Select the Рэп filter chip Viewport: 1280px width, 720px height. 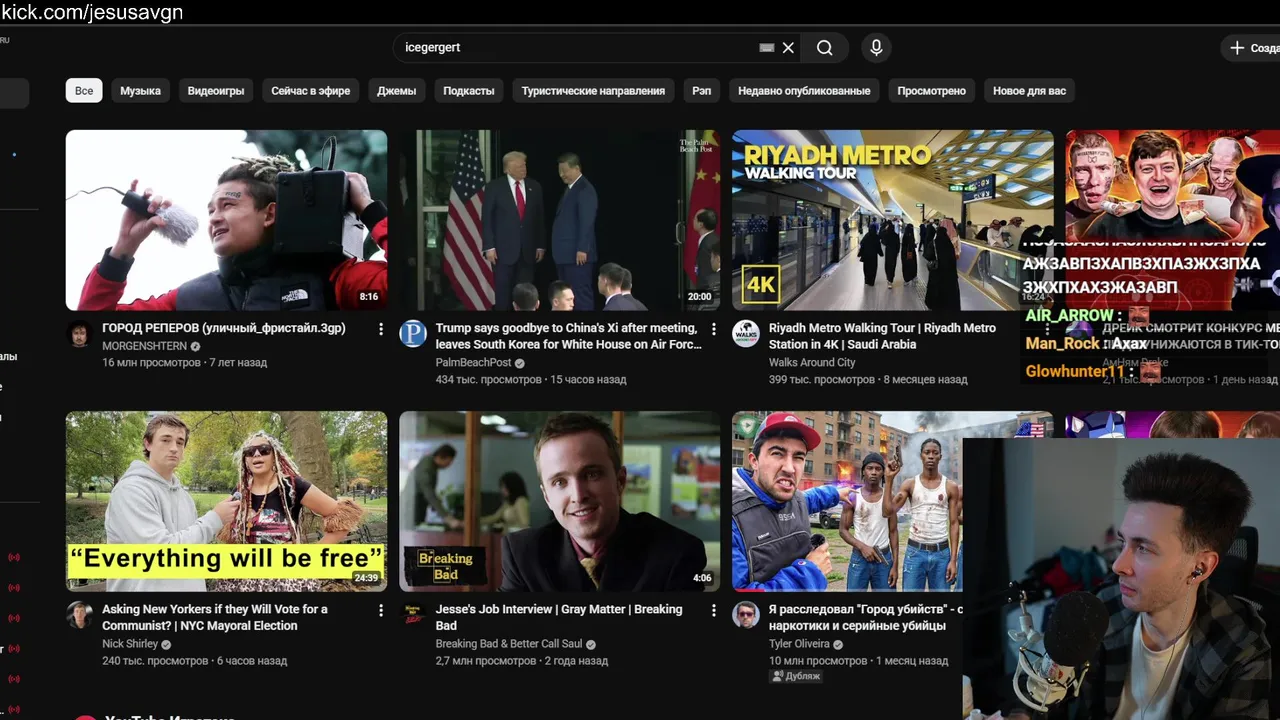pyautogui.click(x=702, y=90)
